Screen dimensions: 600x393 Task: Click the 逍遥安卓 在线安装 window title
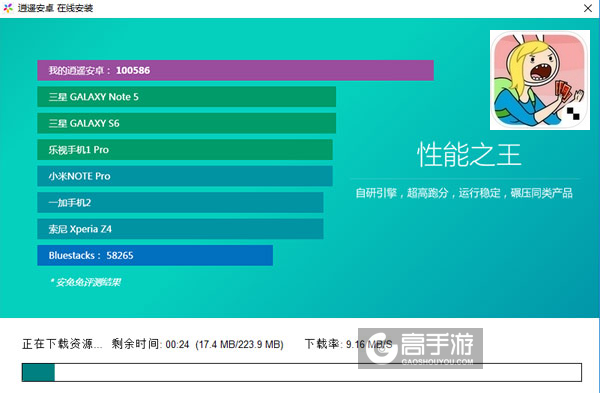pyautogui.click(x=55, y=8)
